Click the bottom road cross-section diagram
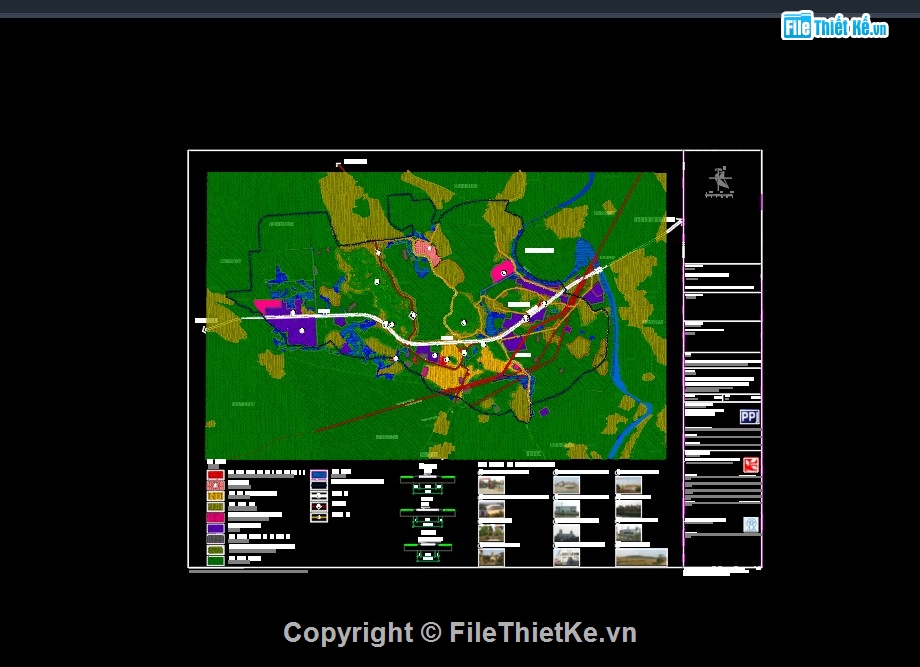 [427, 547]
